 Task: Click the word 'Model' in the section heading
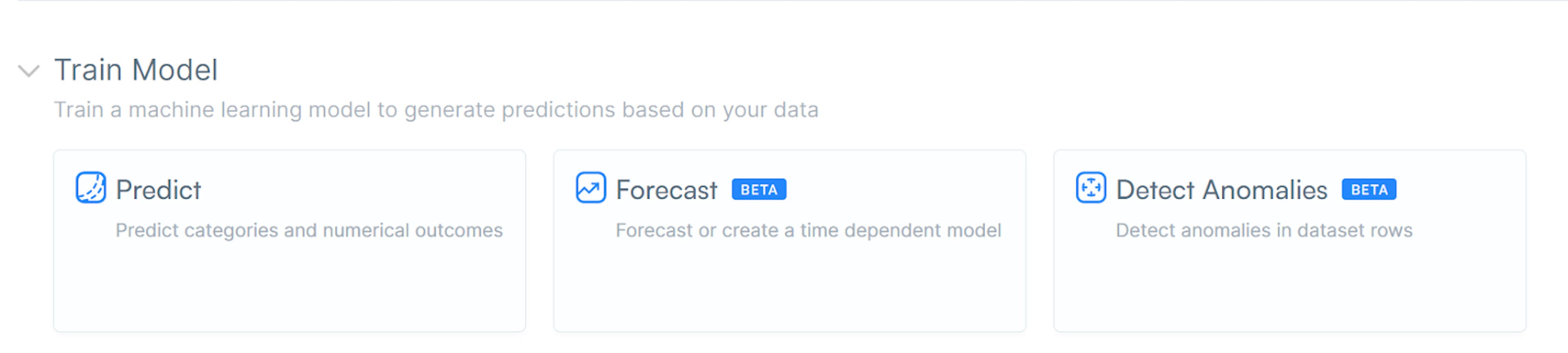pos(175,70)
